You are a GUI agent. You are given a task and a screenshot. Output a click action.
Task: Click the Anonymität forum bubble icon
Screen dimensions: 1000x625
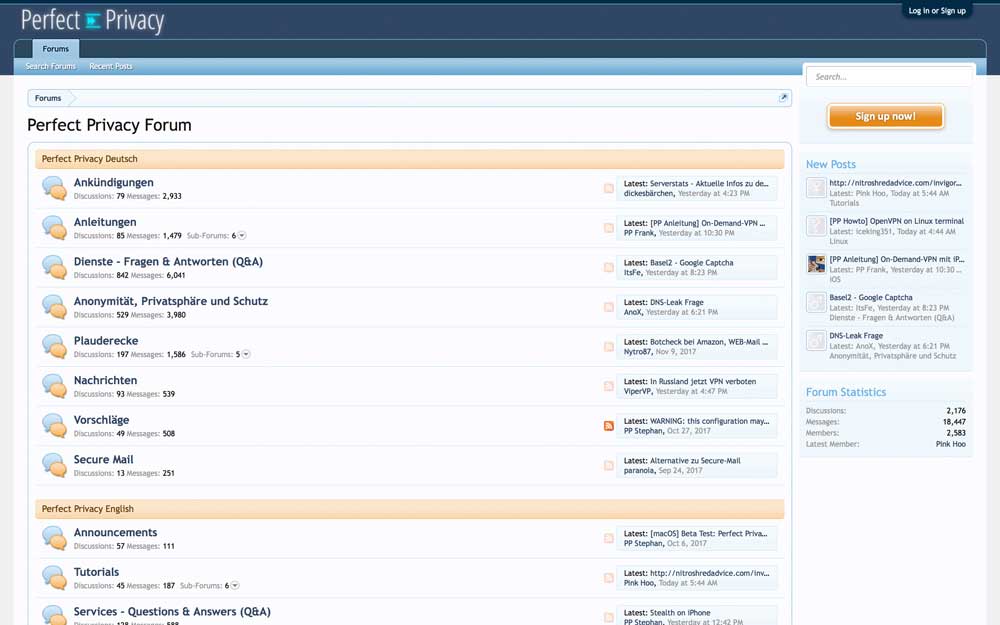54,307
